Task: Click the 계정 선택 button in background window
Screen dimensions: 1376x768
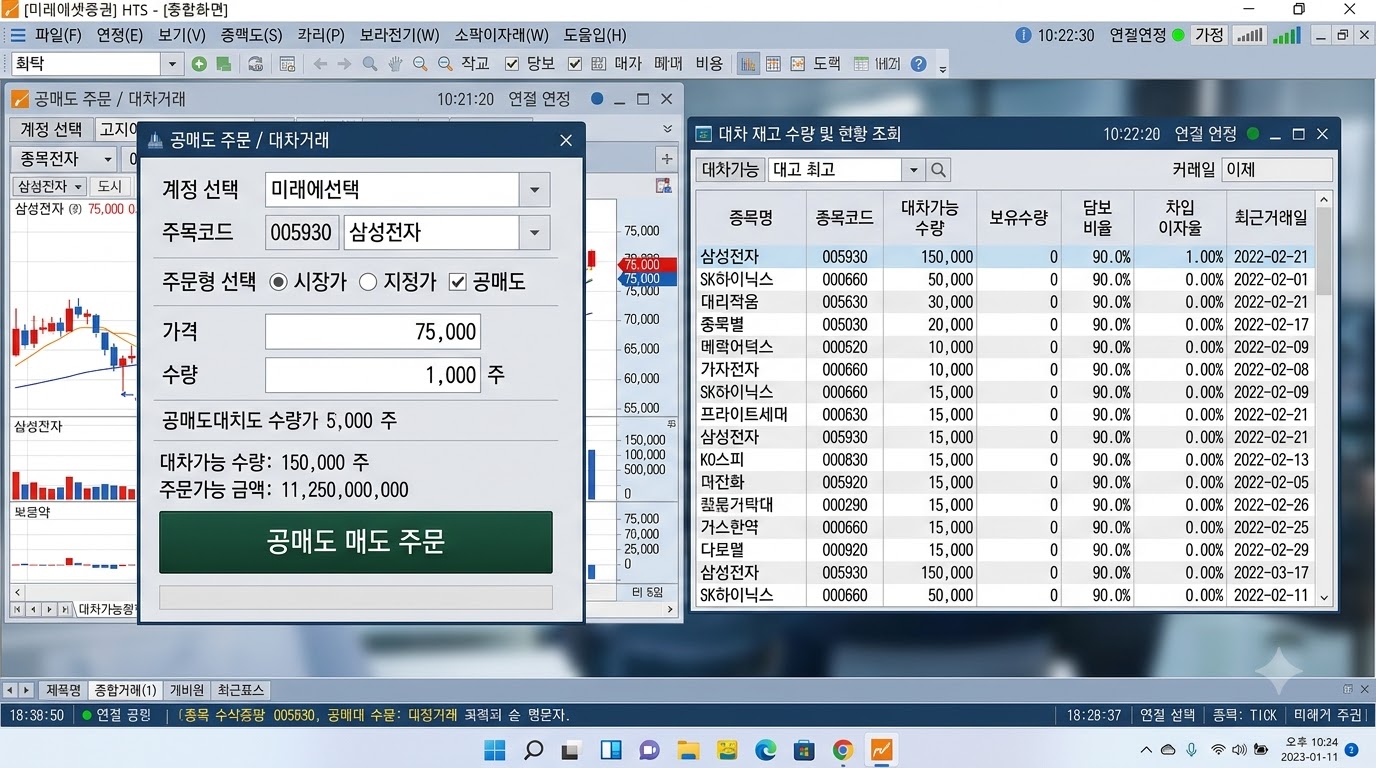Action: pyautogui.click(x=52, y=129)
